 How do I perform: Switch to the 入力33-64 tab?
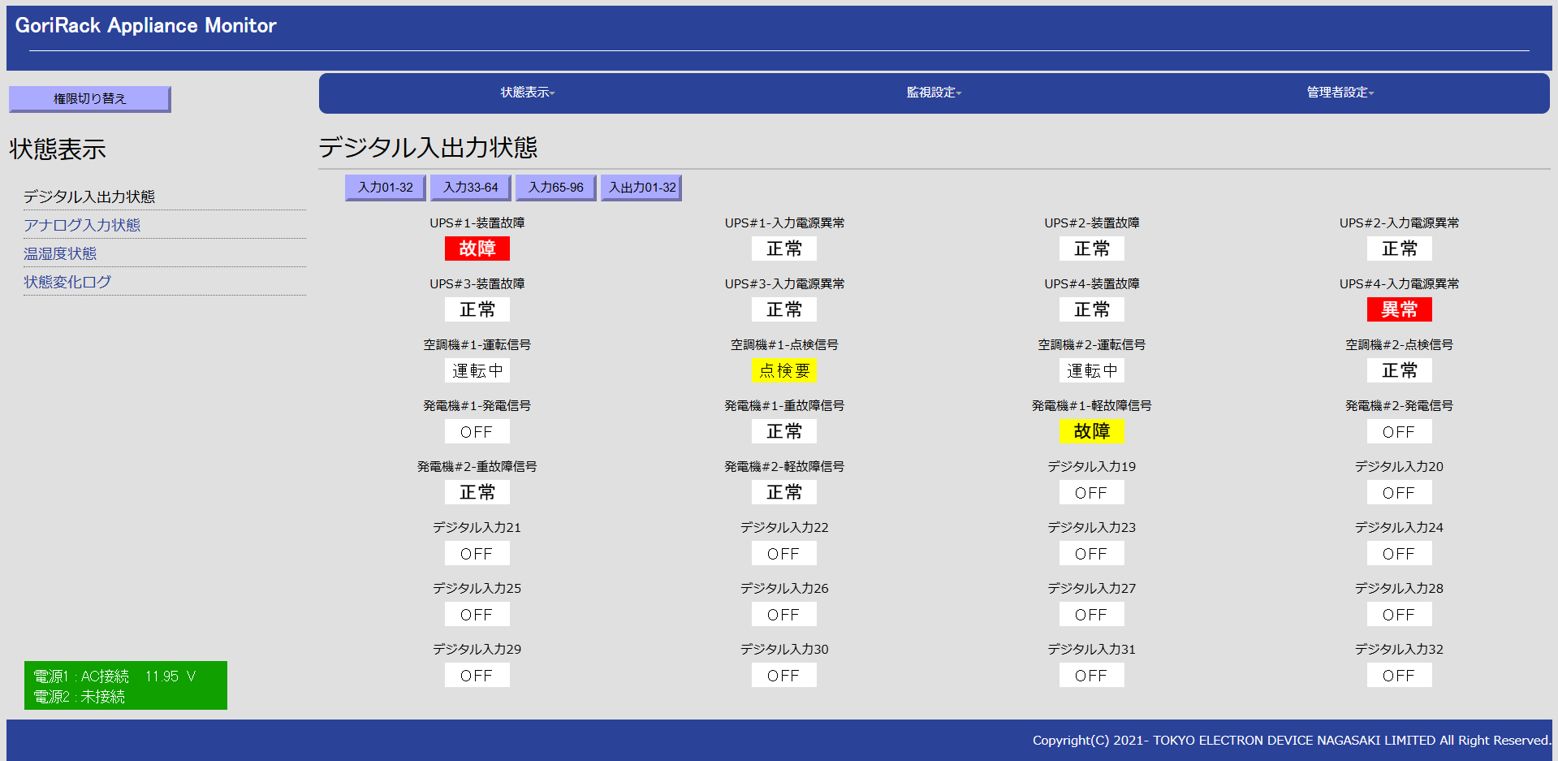[x=470, y=188]
